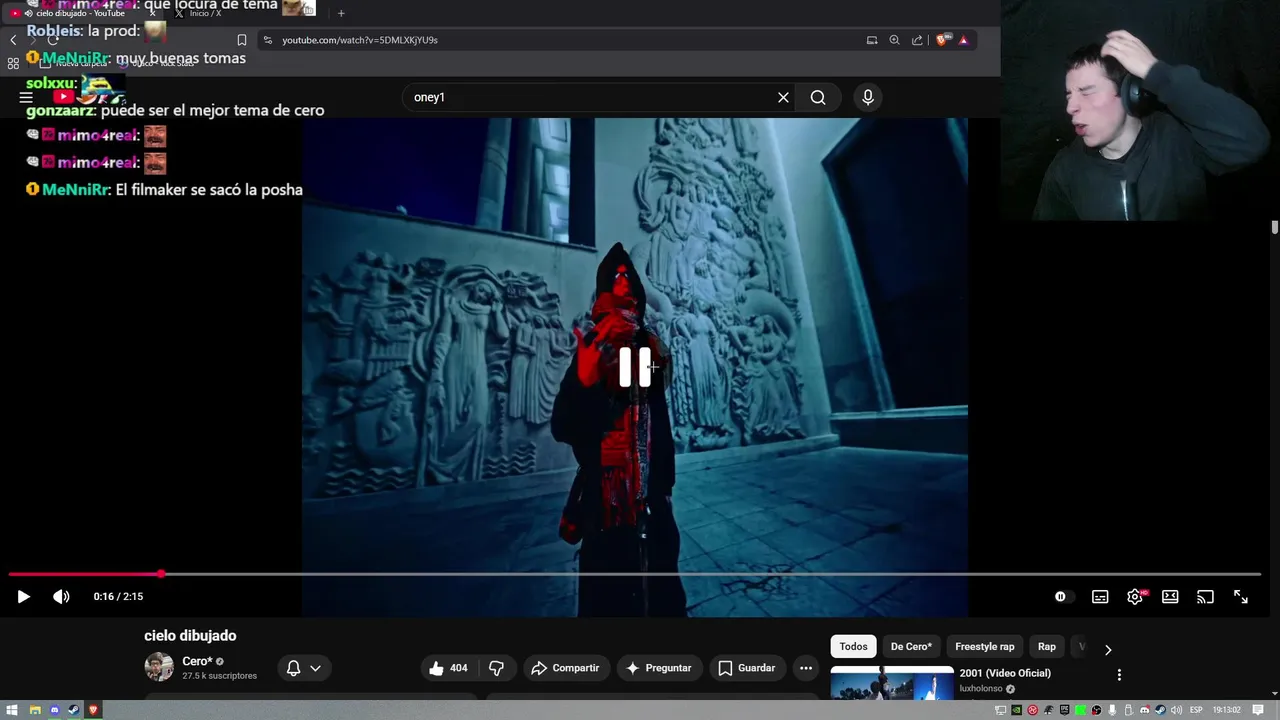Open a new browser tab with plus
Viewport: 1280px width, 720px height.
point(341,13)
